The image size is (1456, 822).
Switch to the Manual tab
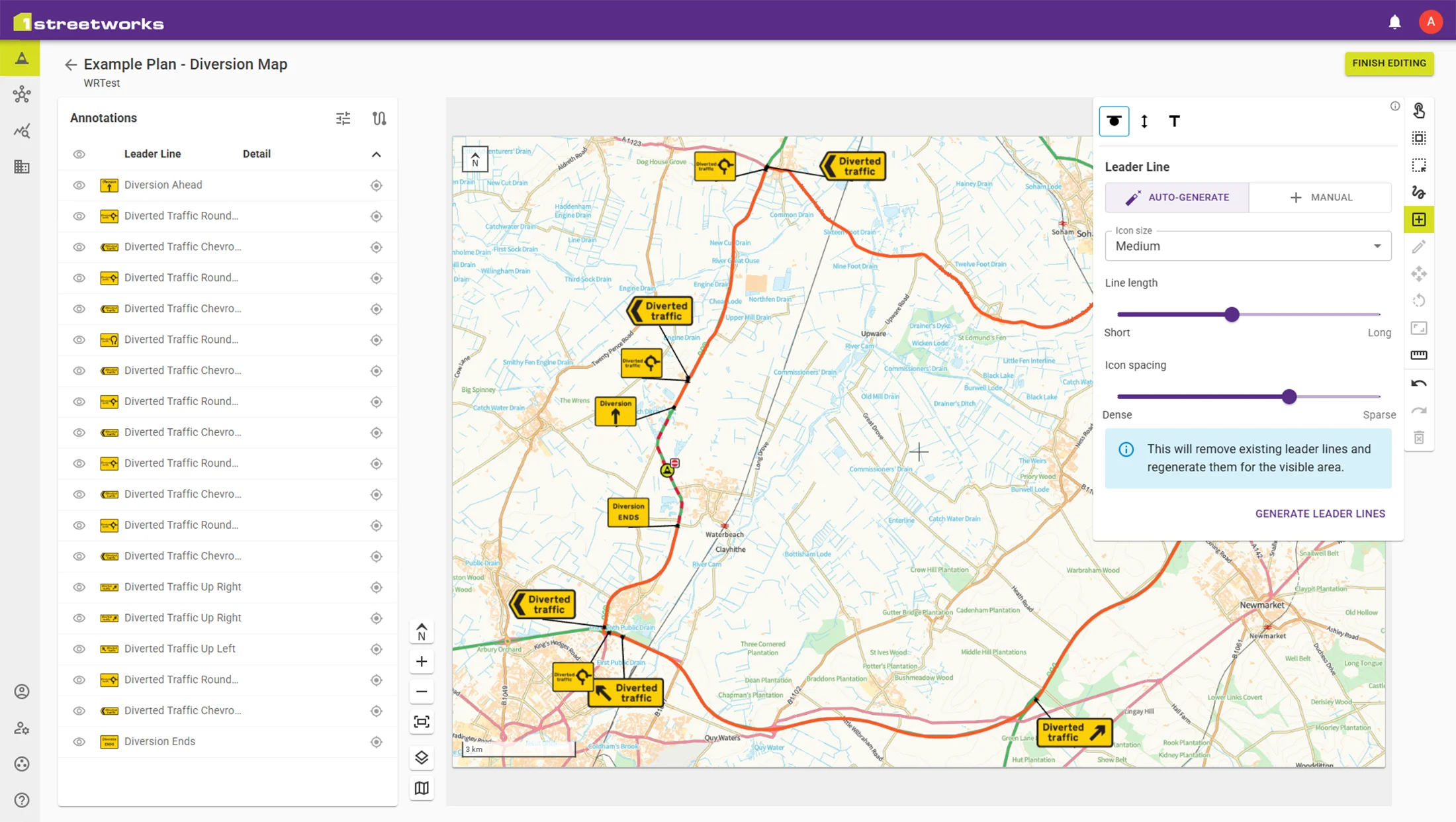tap(1320, 197)
